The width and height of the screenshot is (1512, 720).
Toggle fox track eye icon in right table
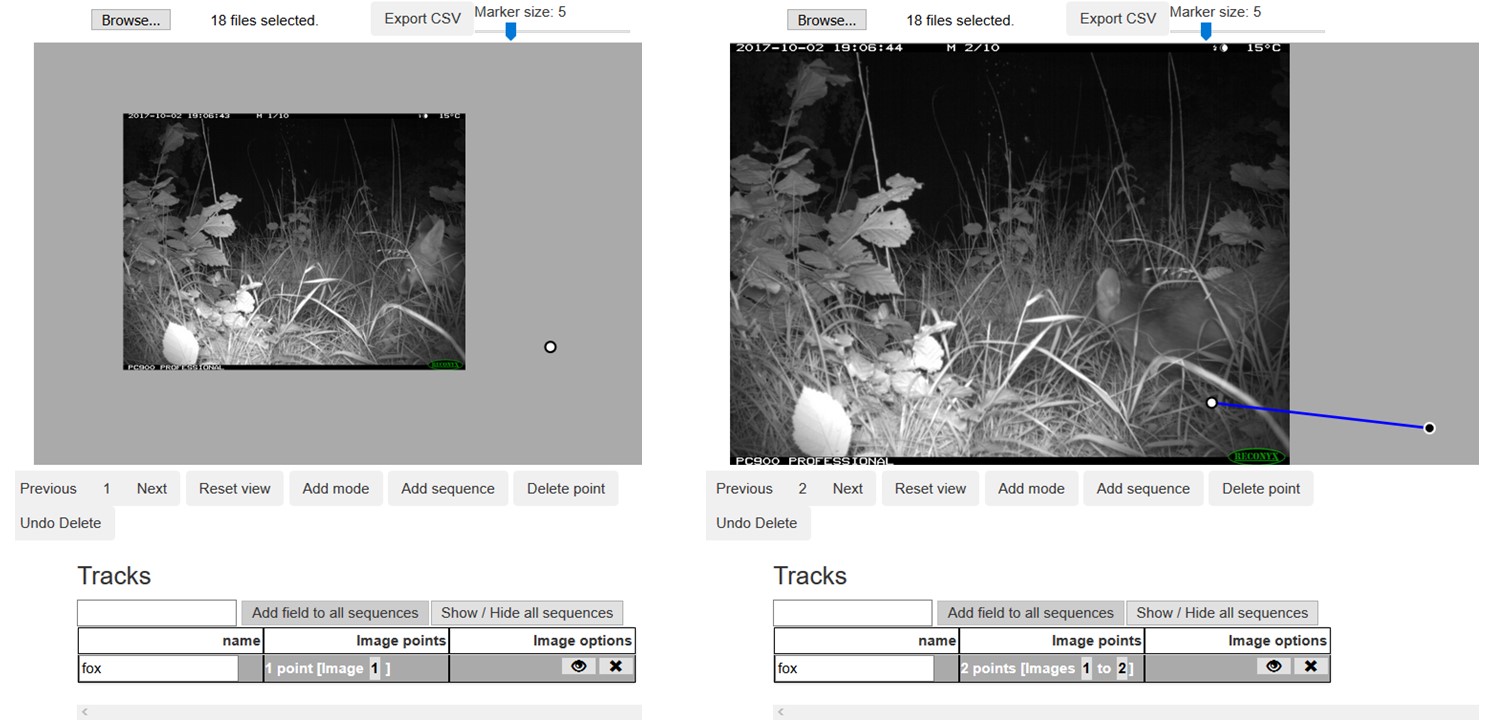(1273, 666)
